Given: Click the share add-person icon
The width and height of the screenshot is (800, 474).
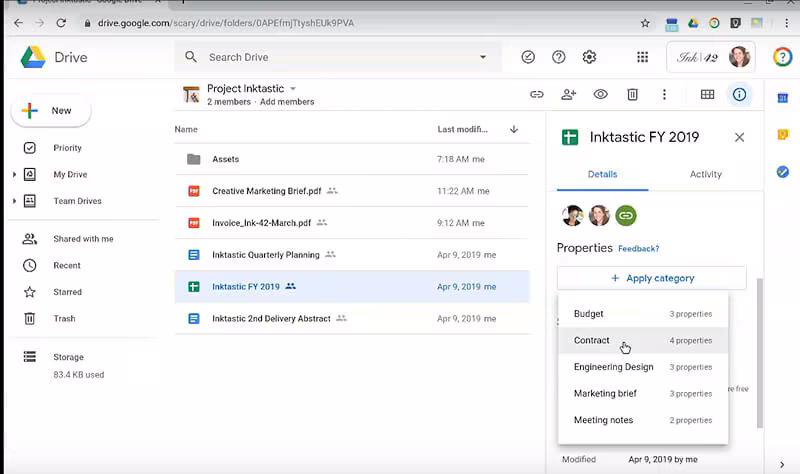Looking at the screenshot, I should point(568,94).
